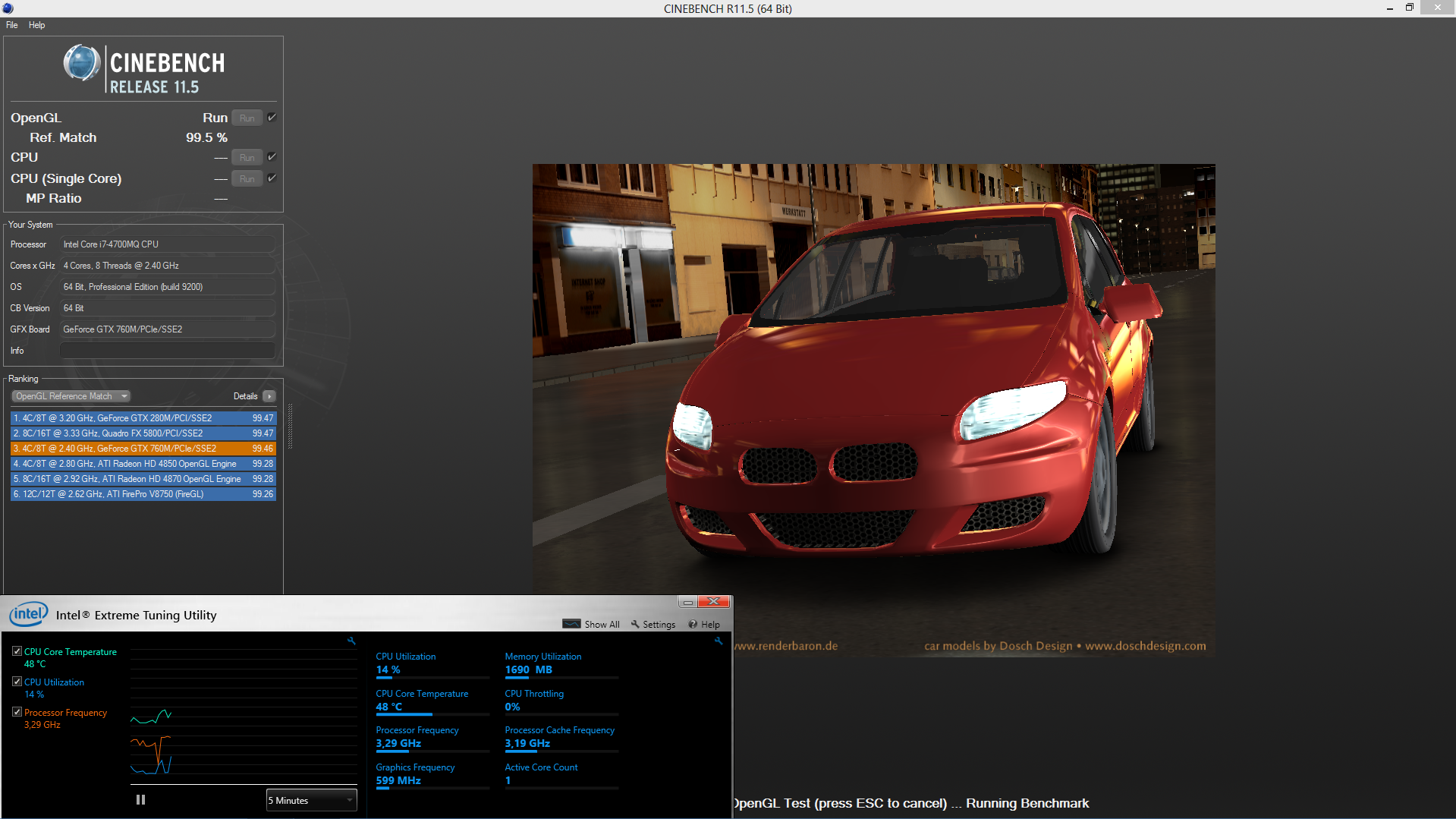Viewport: 1456px width, 819px height.
Task: Click wrench icon above the graph panel
Action: (351, 641)
